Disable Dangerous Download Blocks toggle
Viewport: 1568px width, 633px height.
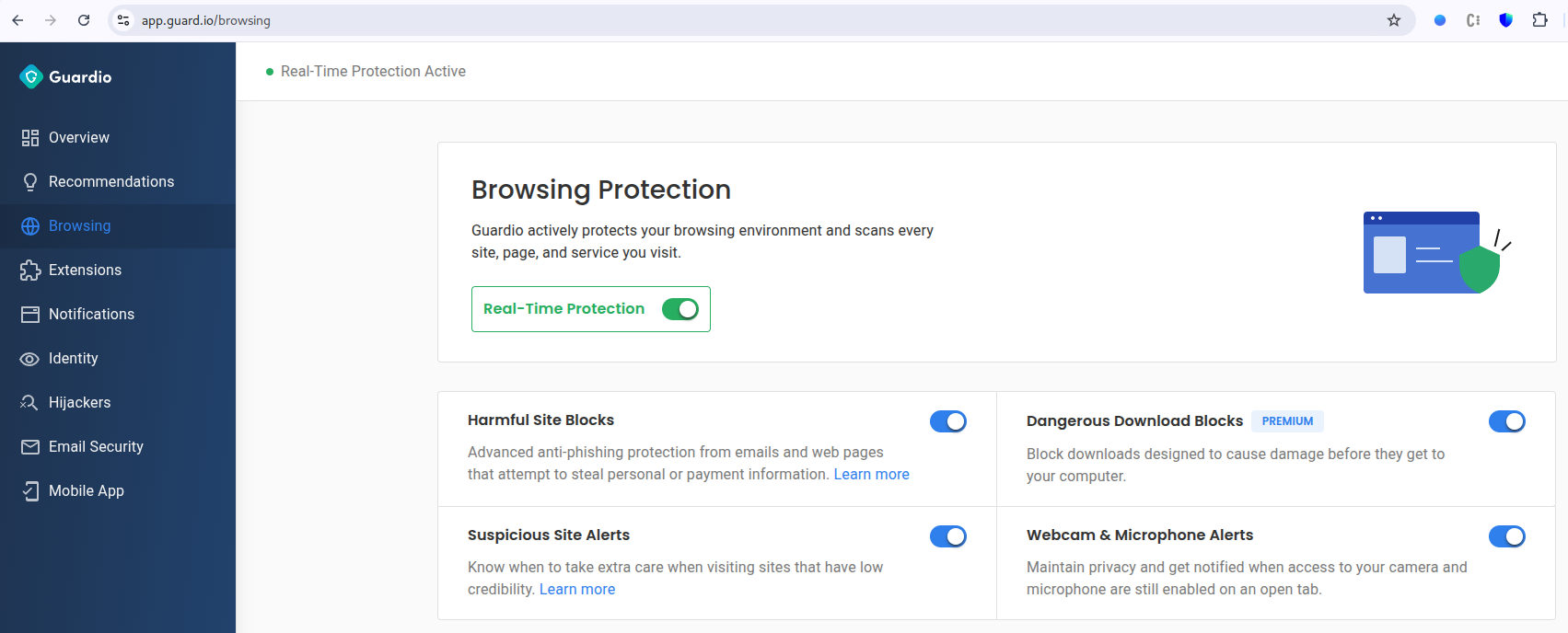coord(1507,421)
